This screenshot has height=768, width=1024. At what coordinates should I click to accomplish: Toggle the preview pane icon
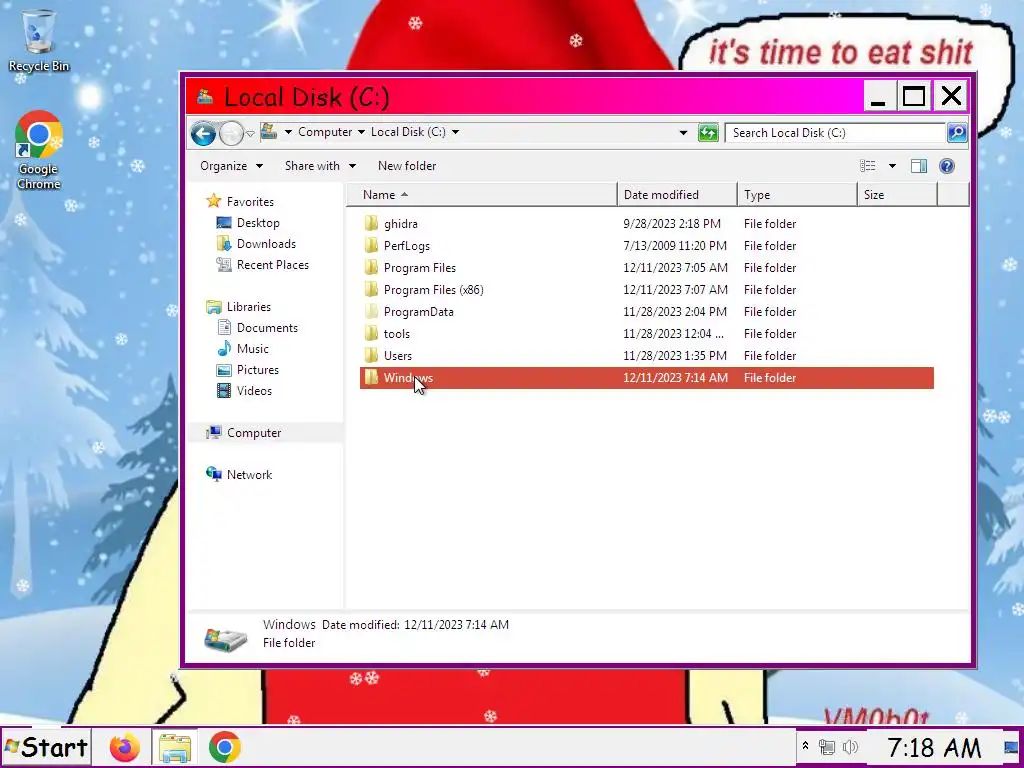point(919,166)
